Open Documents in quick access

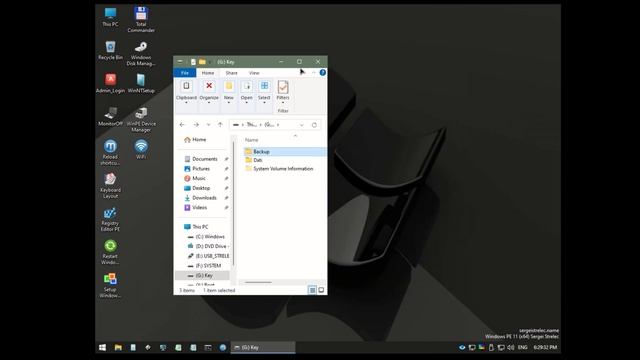click(x=204, y=159)
